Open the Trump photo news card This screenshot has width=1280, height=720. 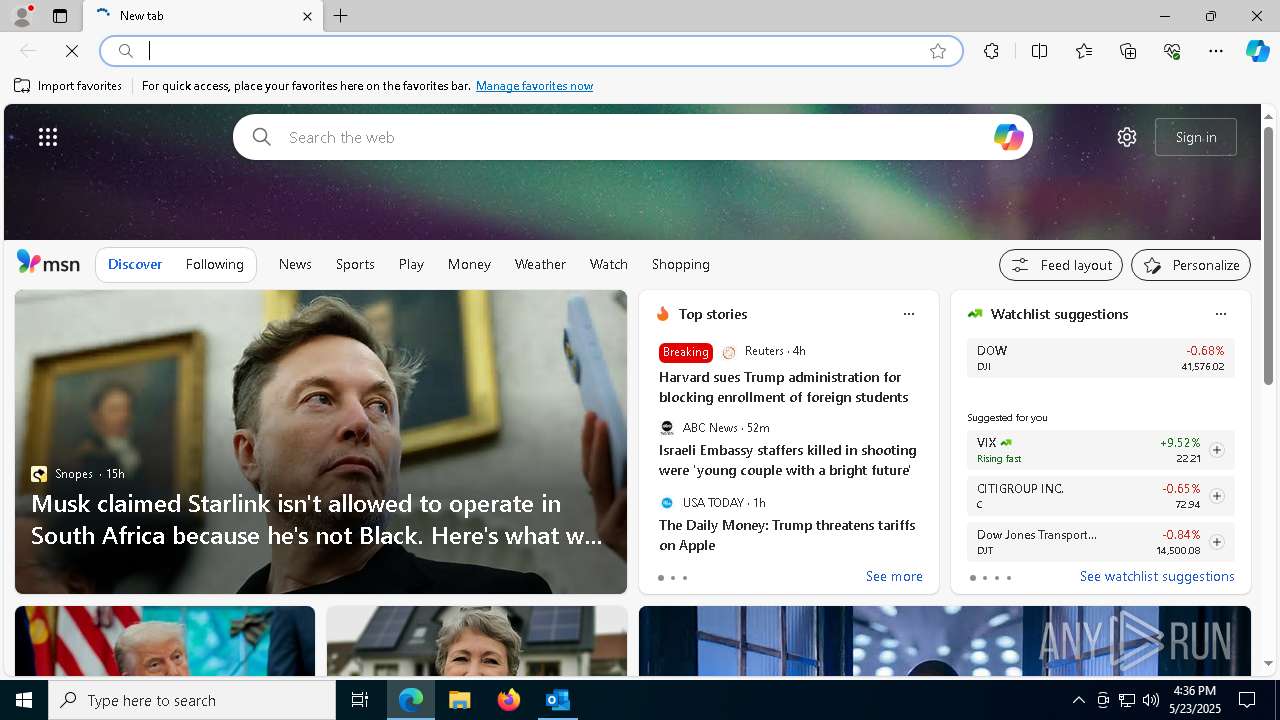tap(165, 641)
